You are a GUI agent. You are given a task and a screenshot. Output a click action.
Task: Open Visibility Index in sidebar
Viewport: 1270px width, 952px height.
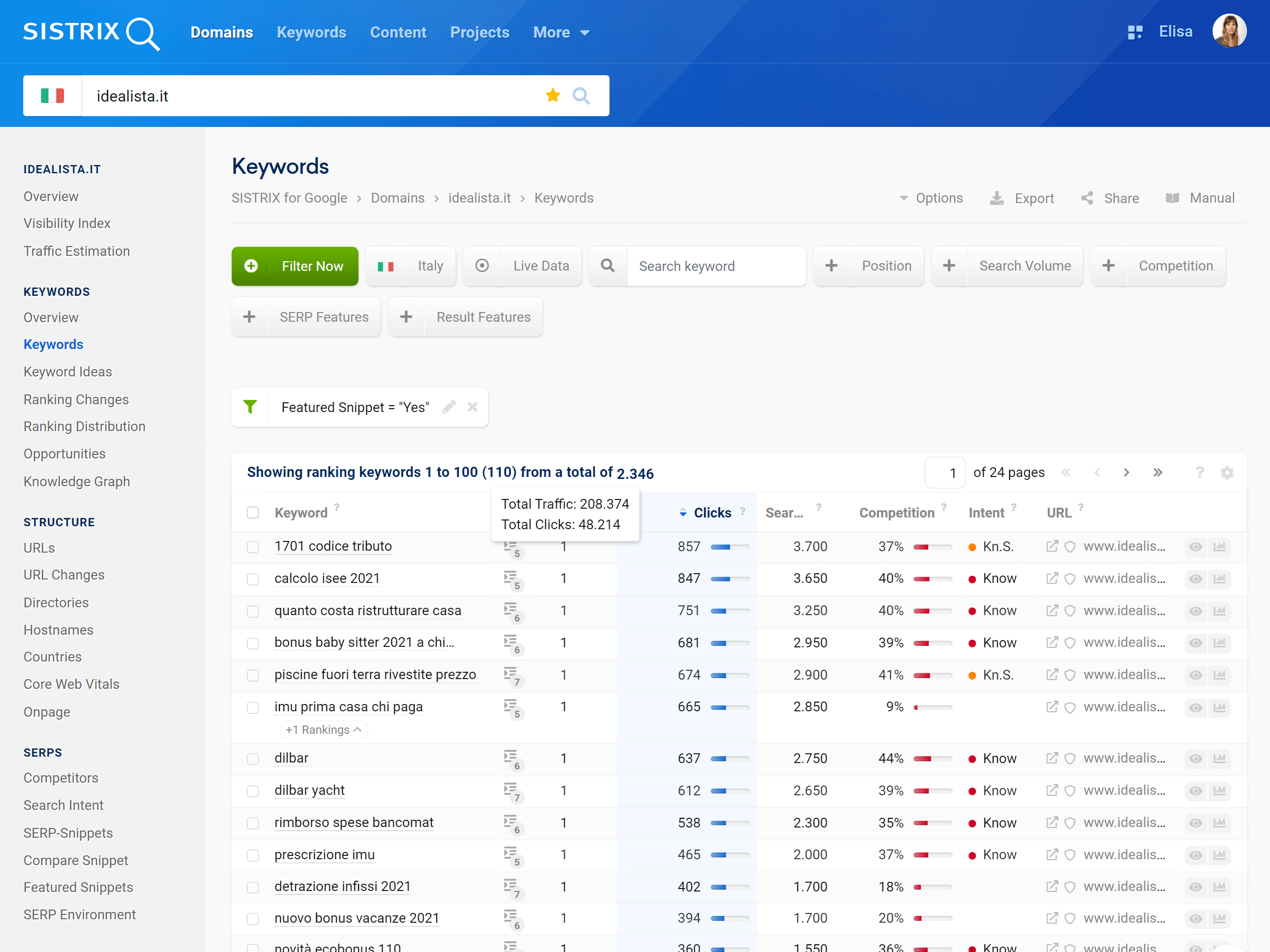point(66,223)
